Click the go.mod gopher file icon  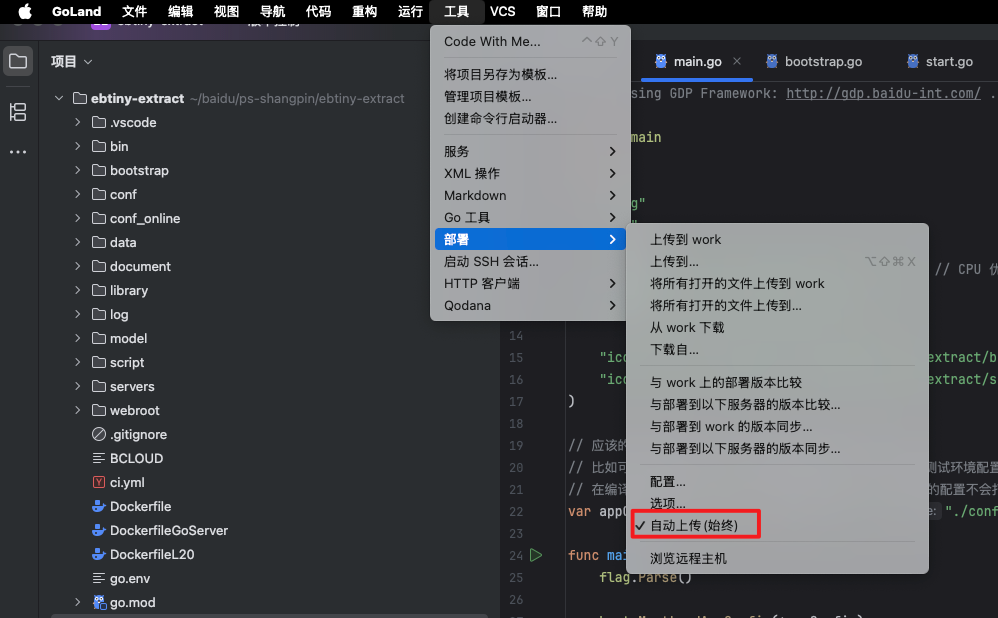tap(99, 602)
